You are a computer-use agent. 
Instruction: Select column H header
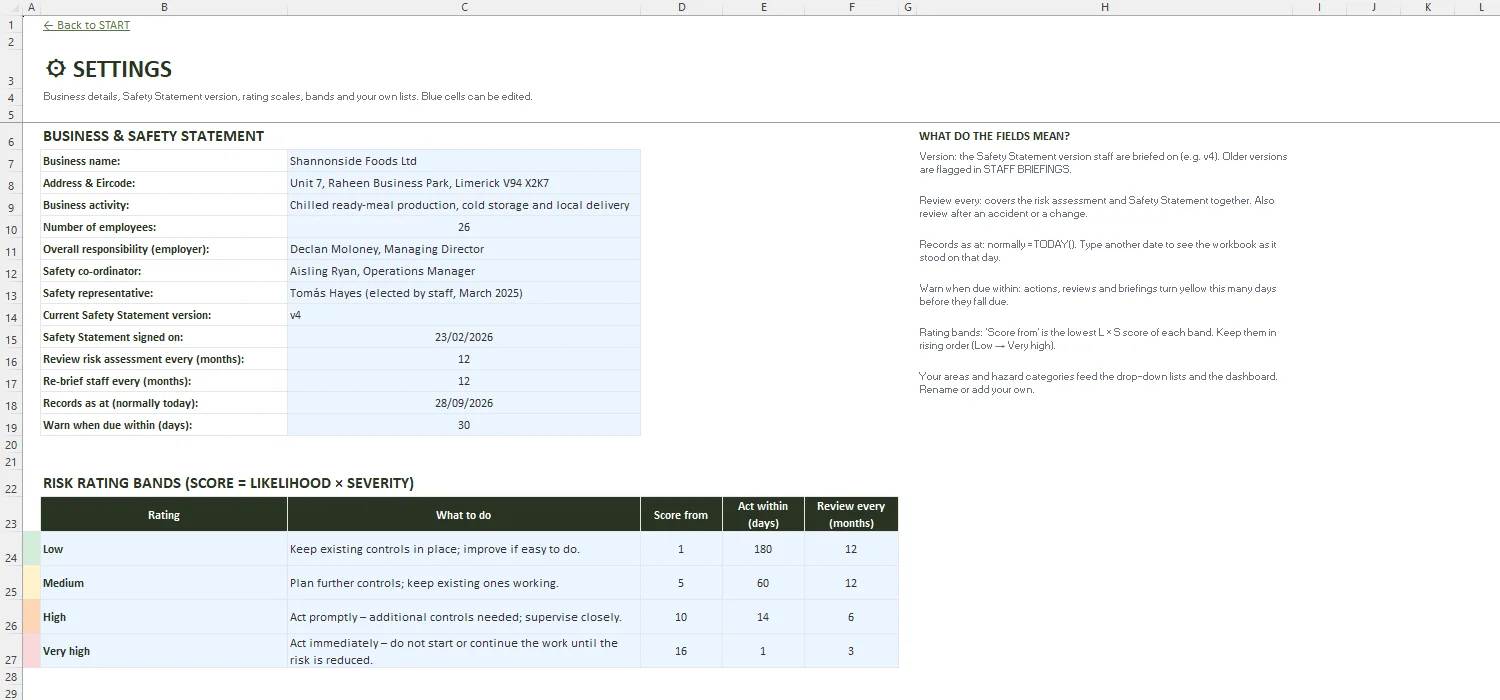tap(1104, 7)
